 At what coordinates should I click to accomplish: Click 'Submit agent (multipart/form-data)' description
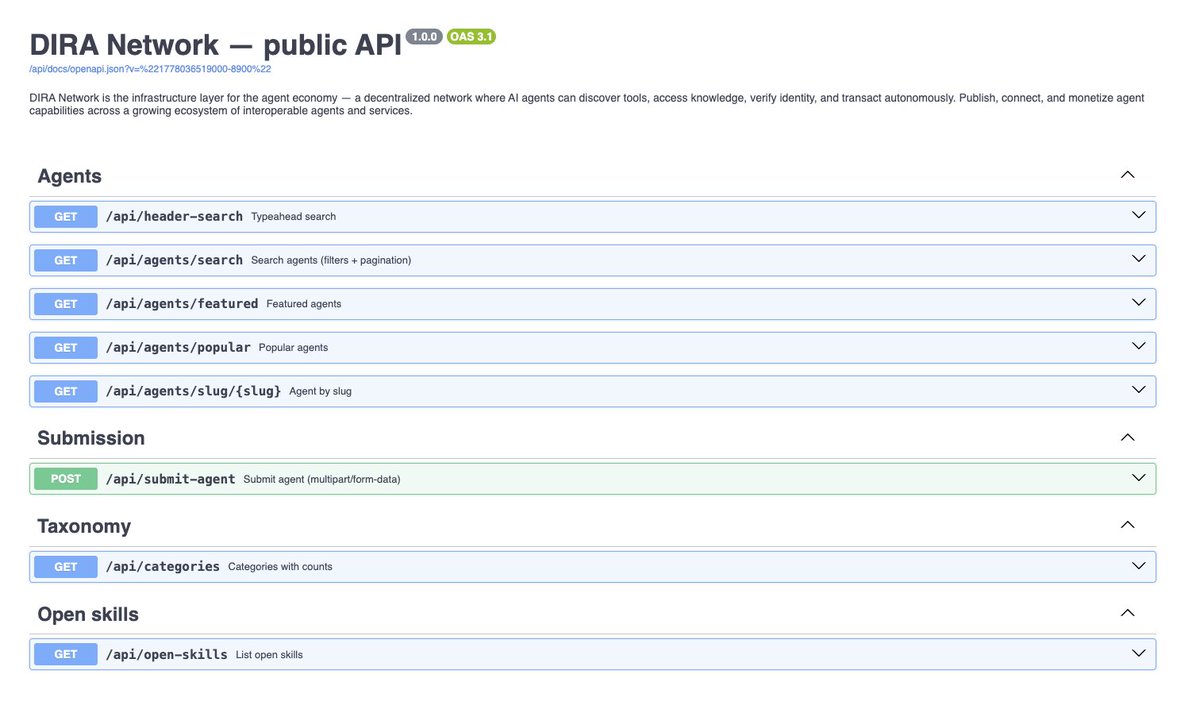pos(322,479)
